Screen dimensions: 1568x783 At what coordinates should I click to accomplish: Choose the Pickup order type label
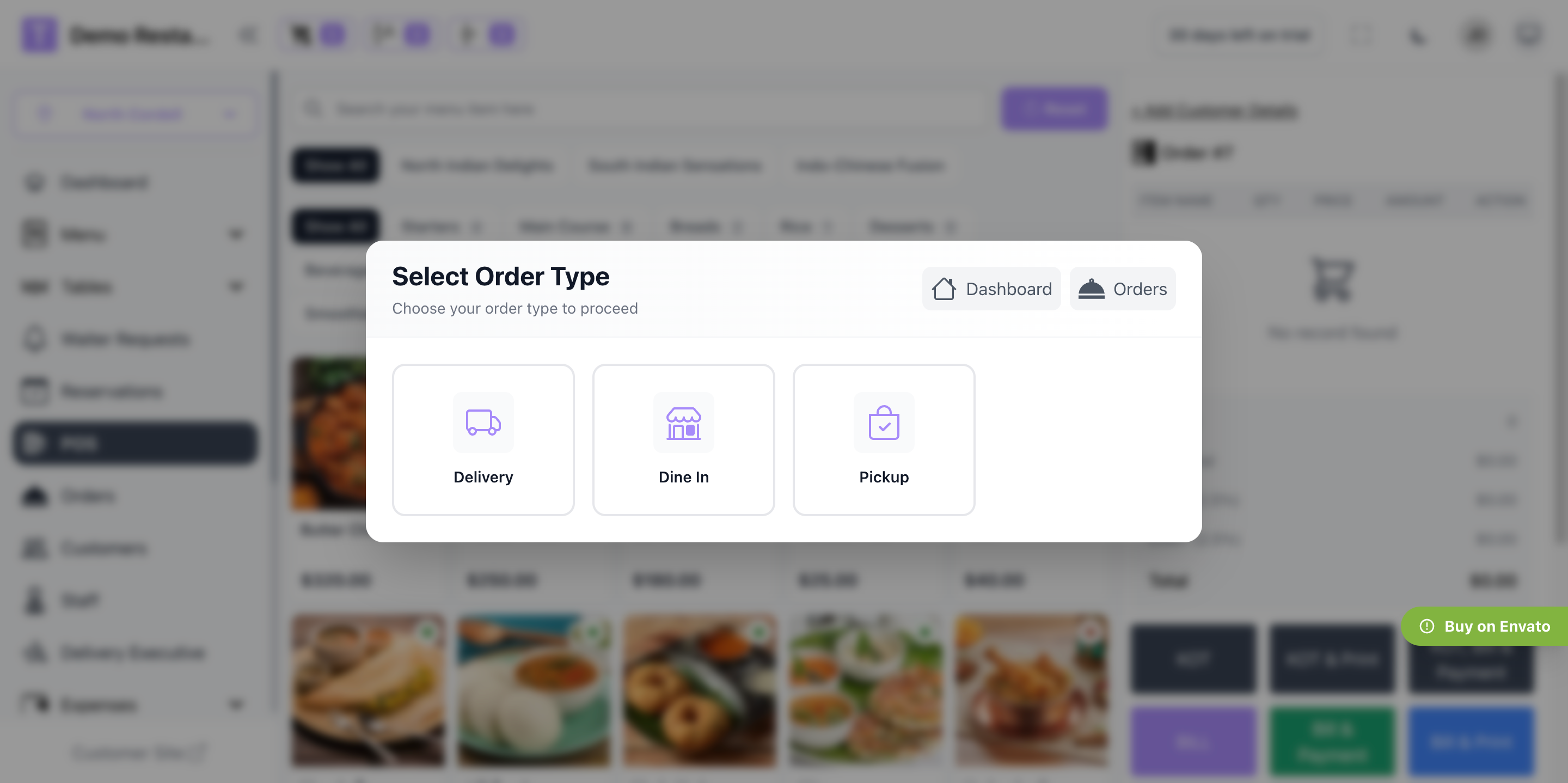884,477
